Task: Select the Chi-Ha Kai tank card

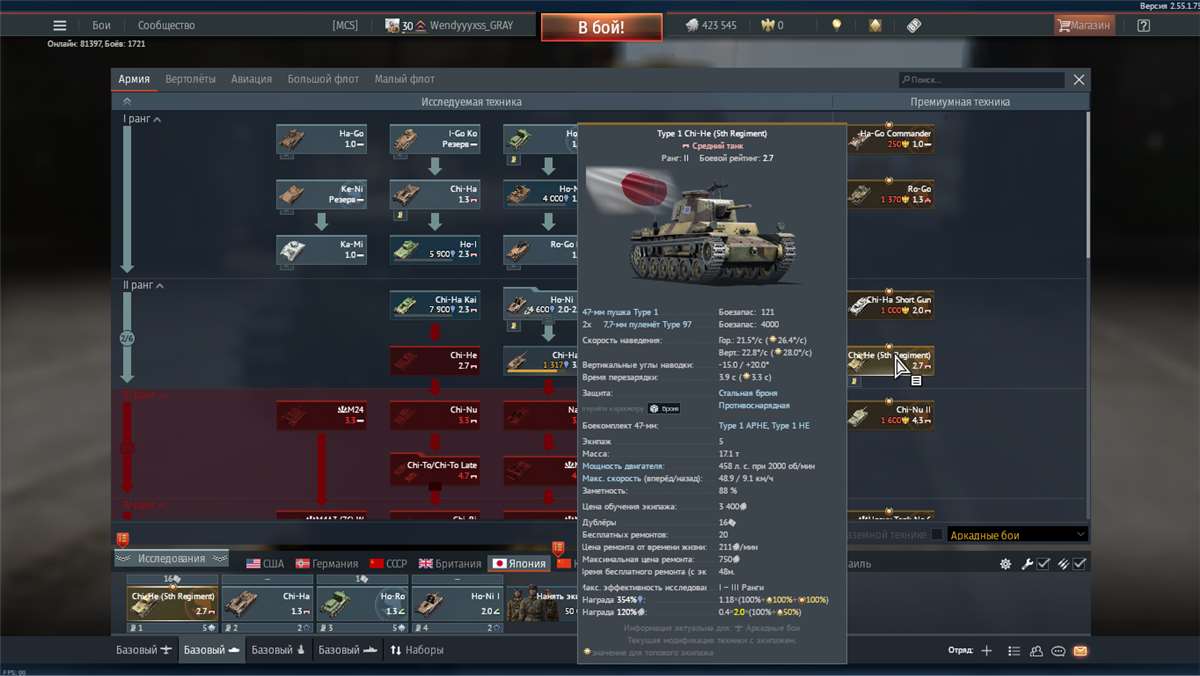Action: pos(435,304)
